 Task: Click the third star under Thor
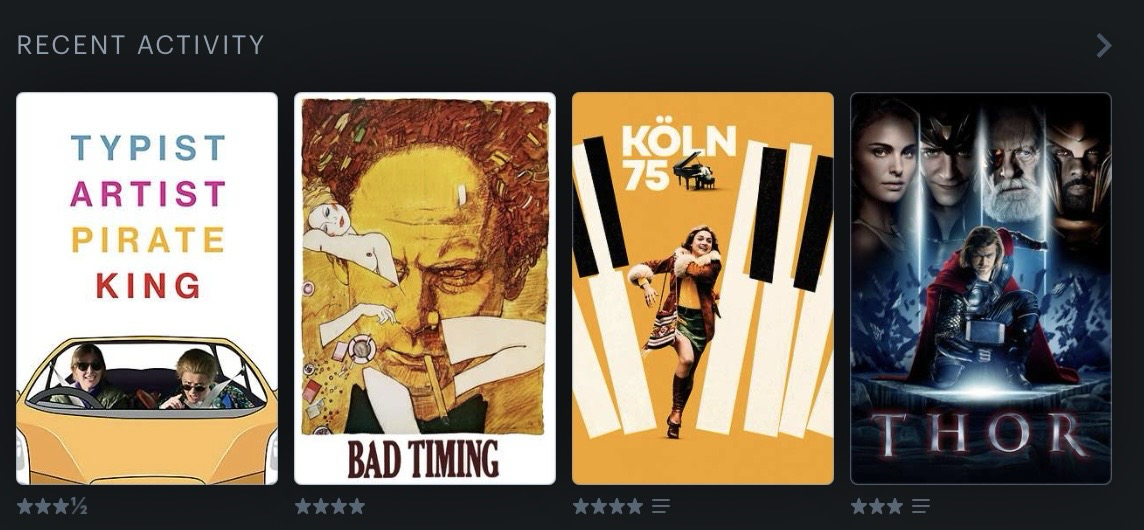point(894,506)
